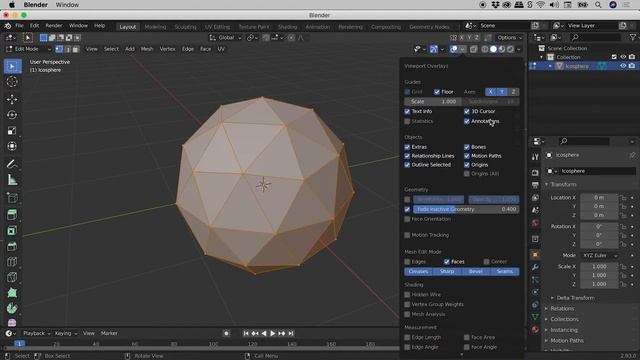
Task: Select the Scale tool
Action: coord(12,131)
